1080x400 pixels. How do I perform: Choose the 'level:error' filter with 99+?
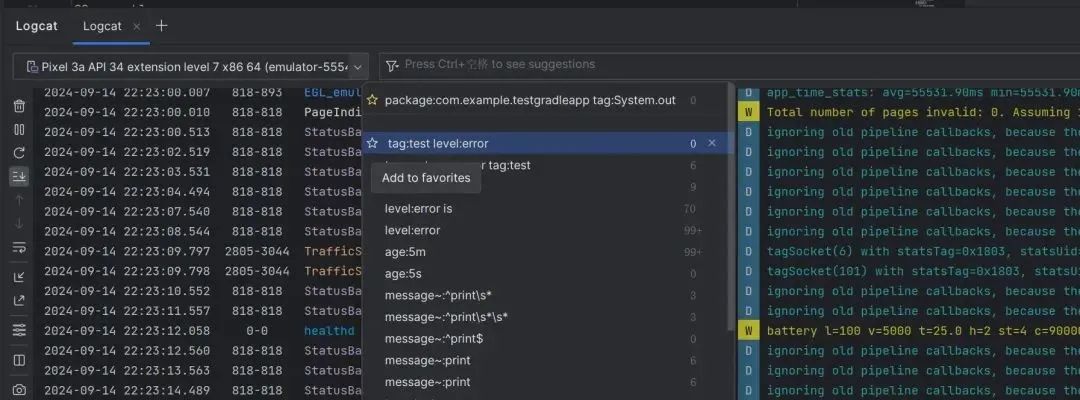(412, 230)
